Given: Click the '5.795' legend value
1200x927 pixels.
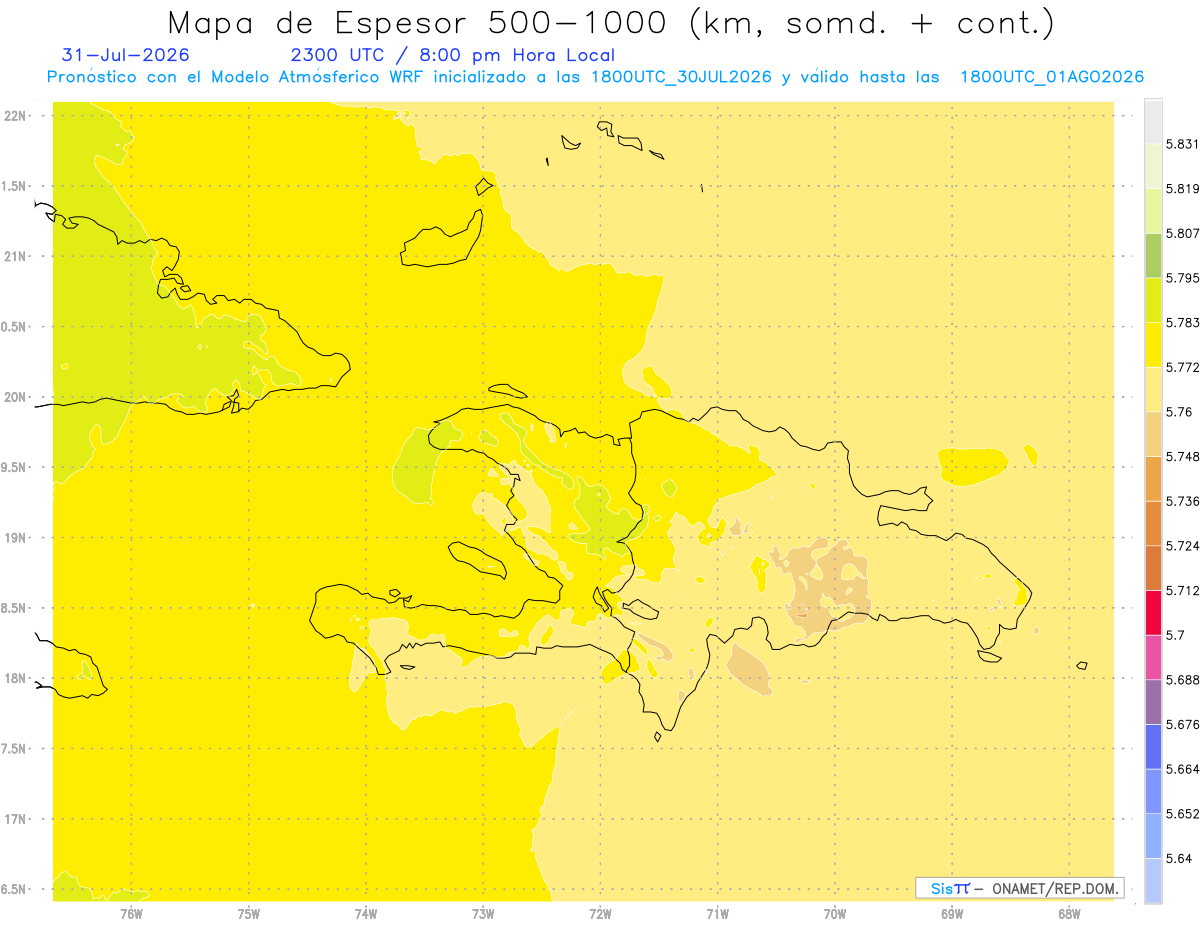Looking at the screenshot, I should coord(1181,278).
